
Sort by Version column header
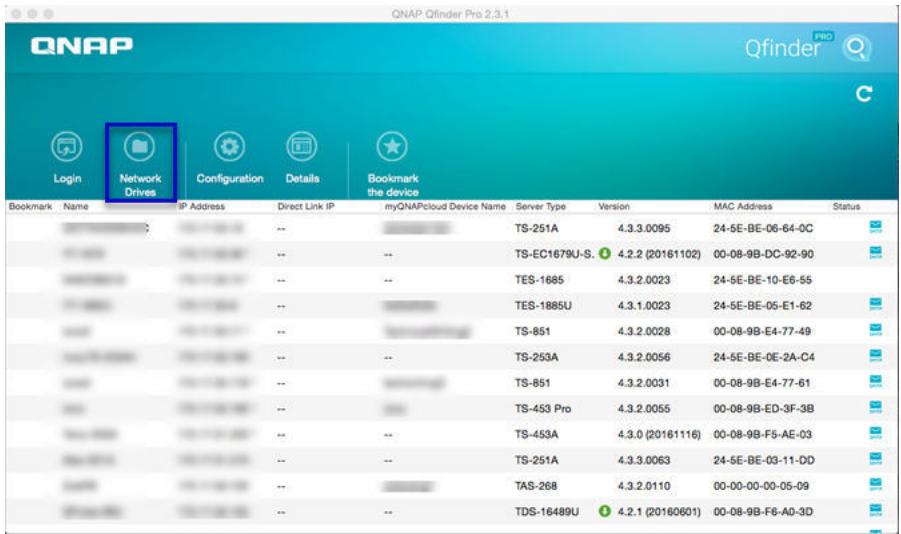(614, 206)
